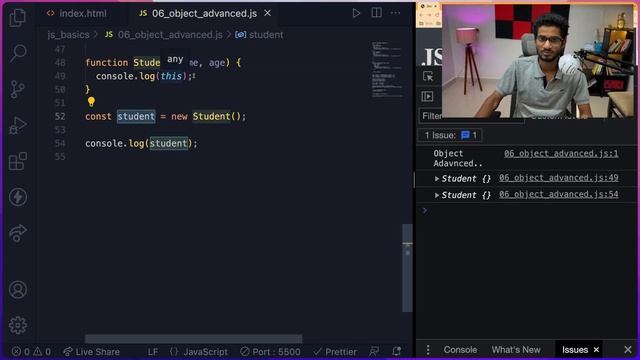Click line number 52 in the gutter
640x360 pixels.
pyautogui.click(x=60, y=116)
